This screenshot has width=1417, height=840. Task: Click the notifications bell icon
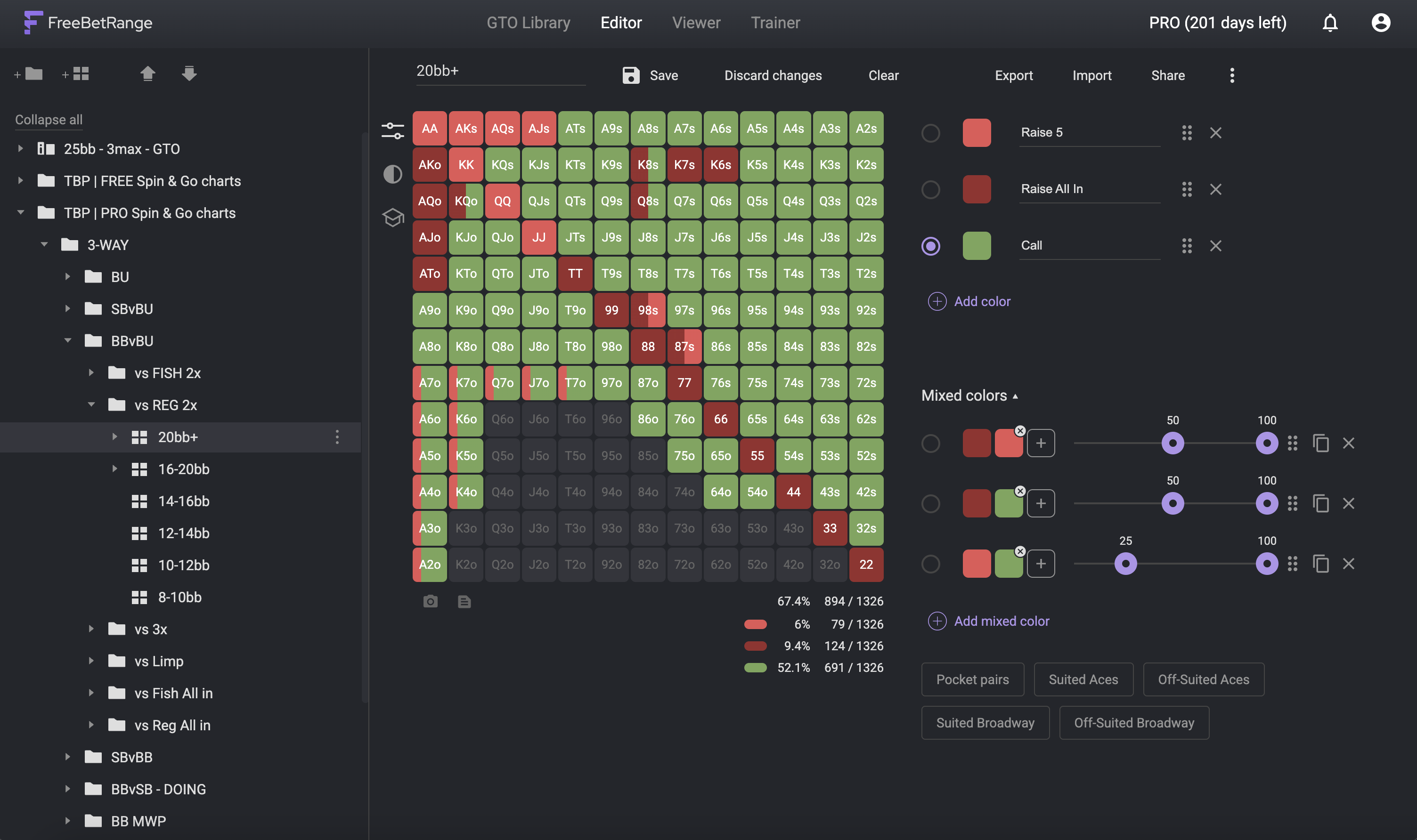pos(1330,23)
